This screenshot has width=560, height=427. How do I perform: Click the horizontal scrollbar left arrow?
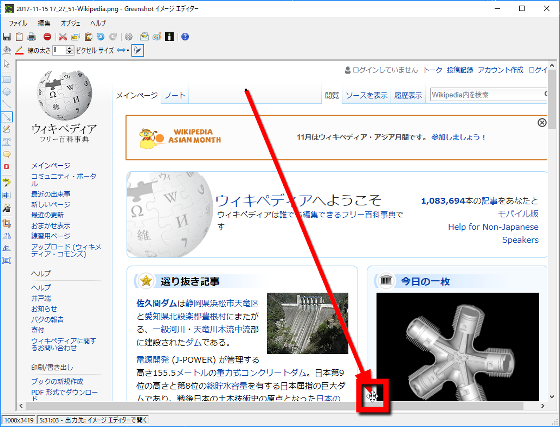[x=21, y=406]
